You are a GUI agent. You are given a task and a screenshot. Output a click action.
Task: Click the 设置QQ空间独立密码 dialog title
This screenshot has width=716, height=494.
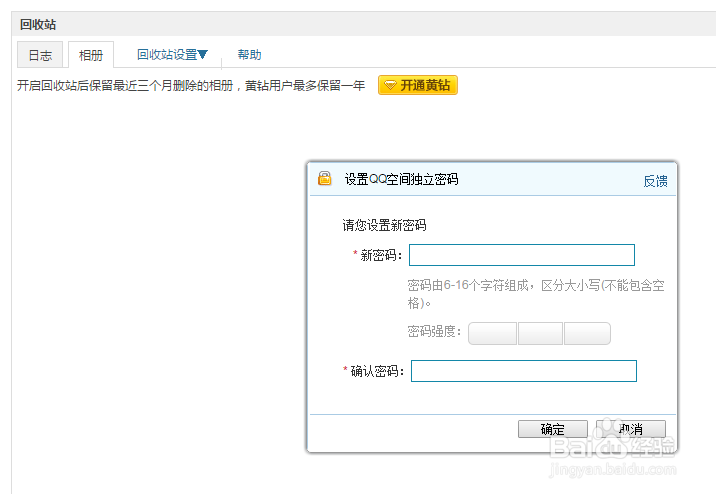click(x=401, y=179)
